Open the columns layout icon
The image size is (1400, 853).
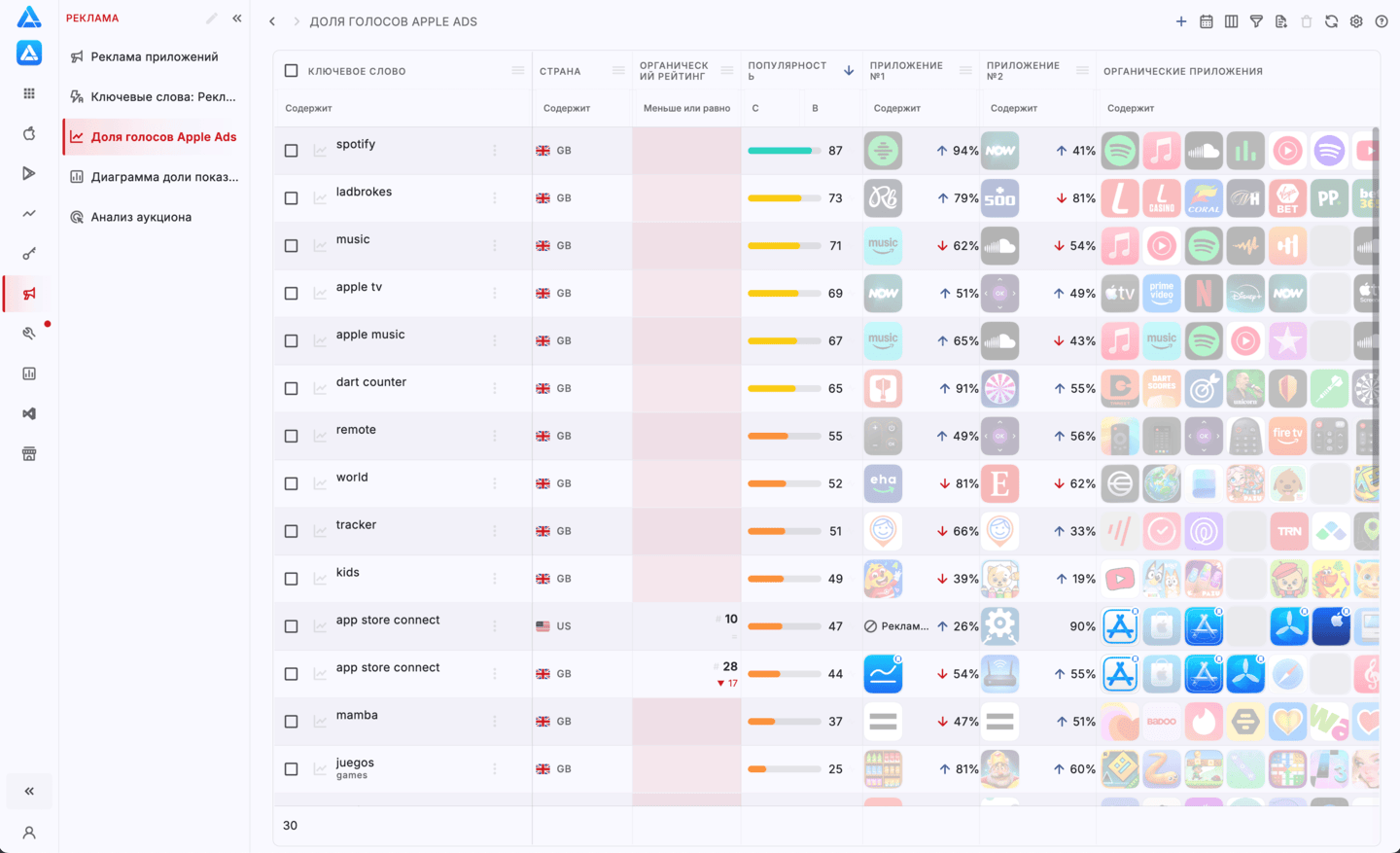pyautogui.click(x=1232, y=21)
